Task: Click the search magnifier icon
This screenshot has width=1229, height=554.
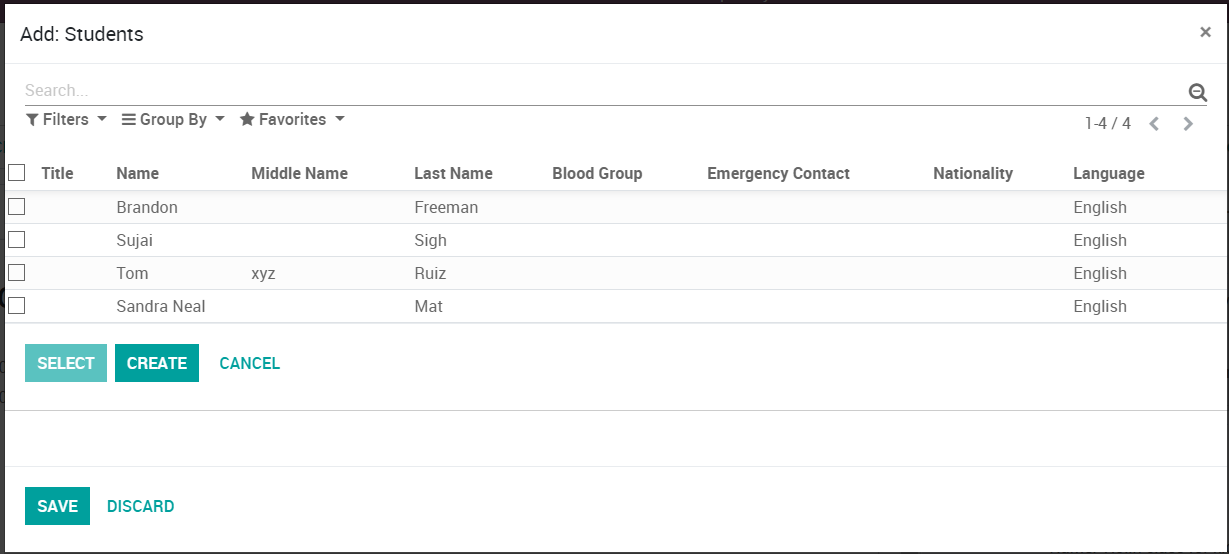Action: point(1197,93)
